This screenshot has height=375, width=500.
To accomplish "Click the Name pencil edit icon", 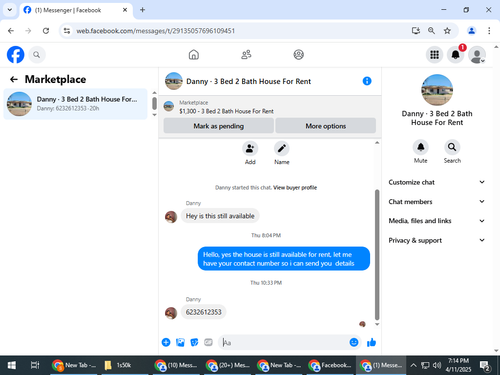I will [282, 149].
